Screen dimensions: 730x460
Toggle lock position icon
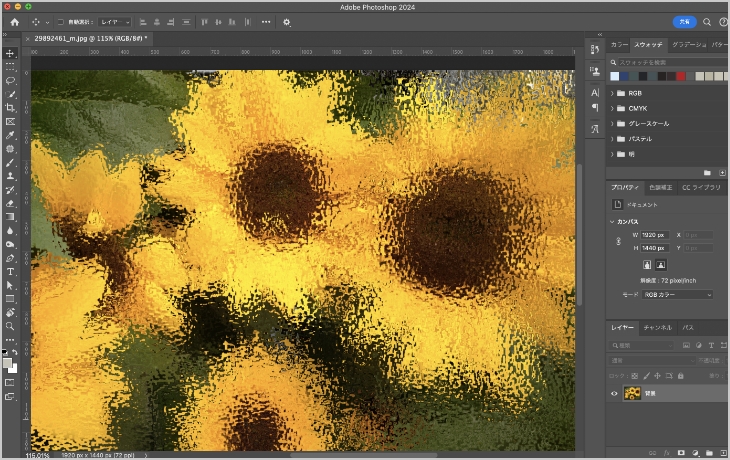click(x=657, y=376)
